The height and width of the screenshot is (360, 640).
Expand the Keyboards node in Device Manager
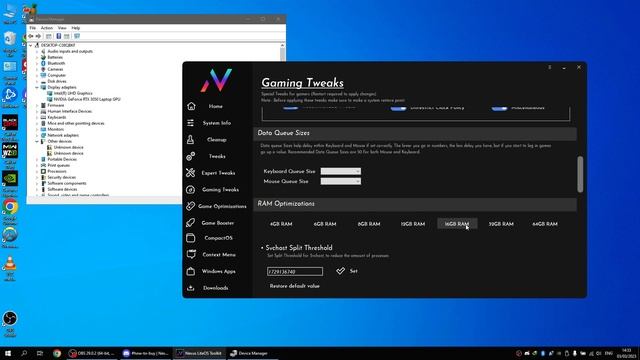click(37, 117)
